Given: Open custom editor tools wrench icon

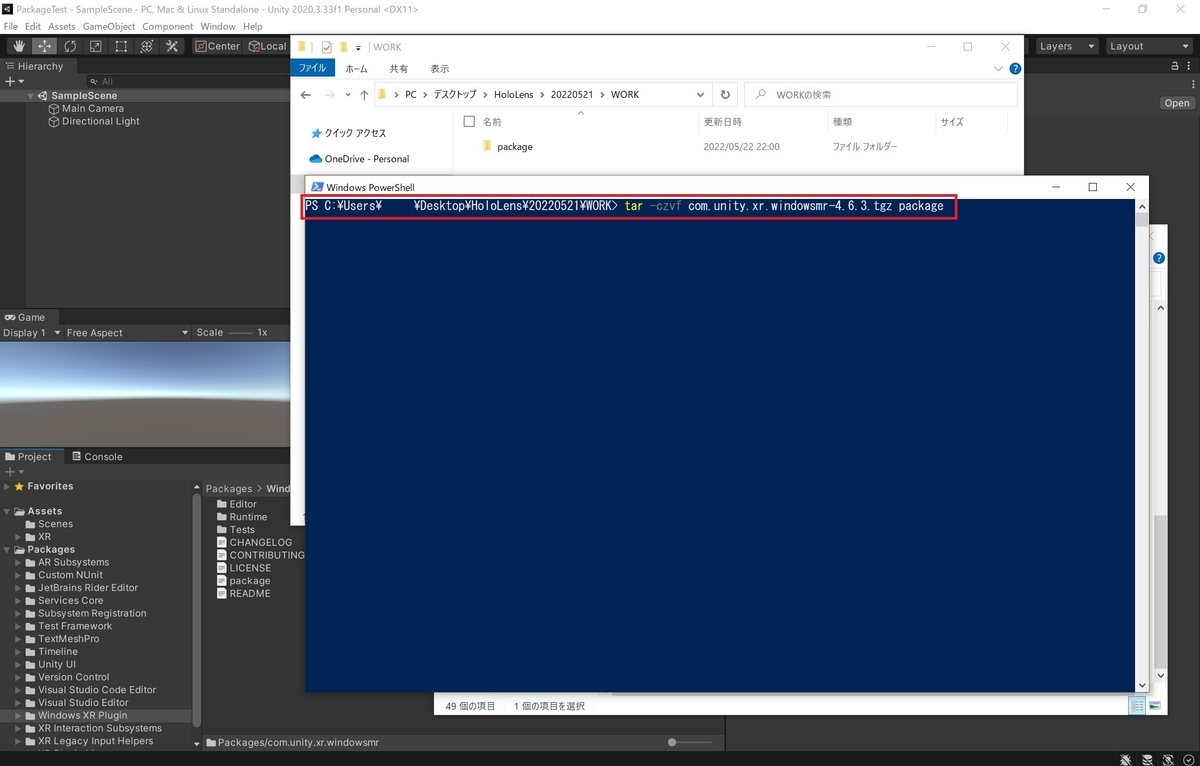Looking at the screenshot, I should pos(172,46).
